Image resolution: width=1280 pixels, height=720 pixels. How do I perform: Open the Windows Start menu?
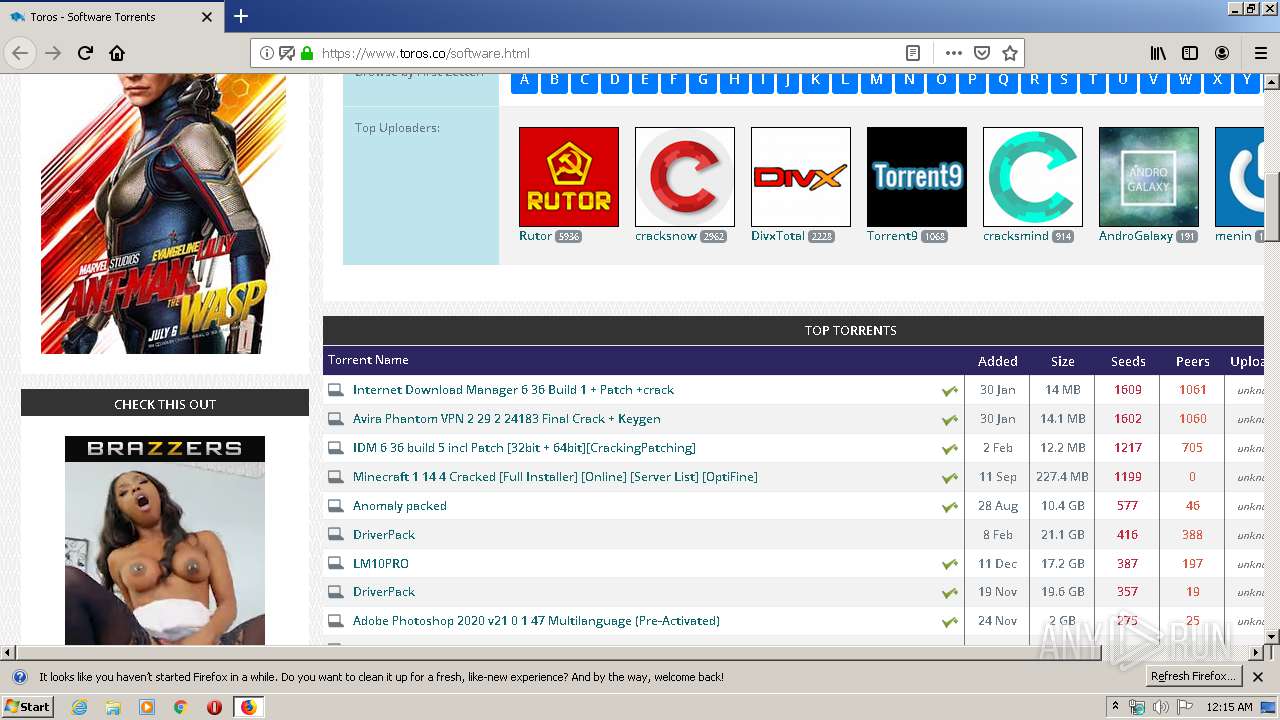click(x=27, y=707)
